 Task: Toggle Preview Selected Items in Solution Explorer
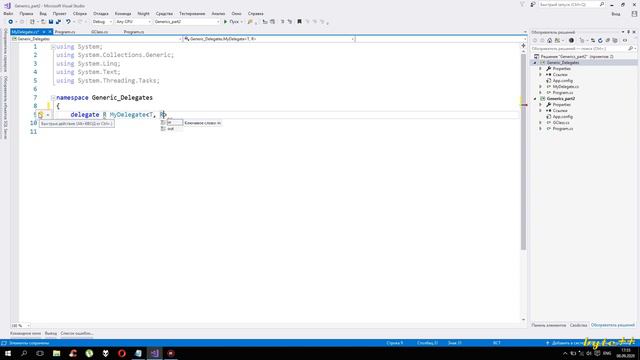[x=625, y=40]
